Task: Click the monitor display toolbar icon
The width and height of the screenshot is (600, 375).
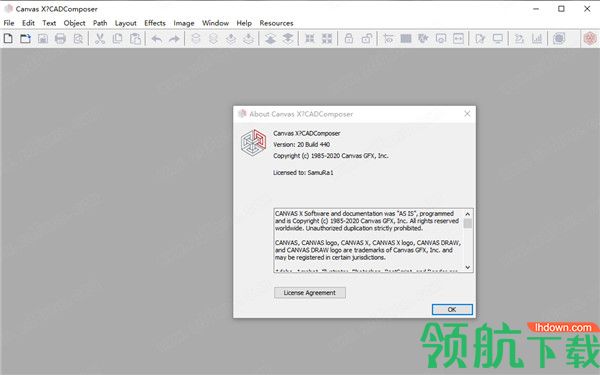Action: pos(498,38)
